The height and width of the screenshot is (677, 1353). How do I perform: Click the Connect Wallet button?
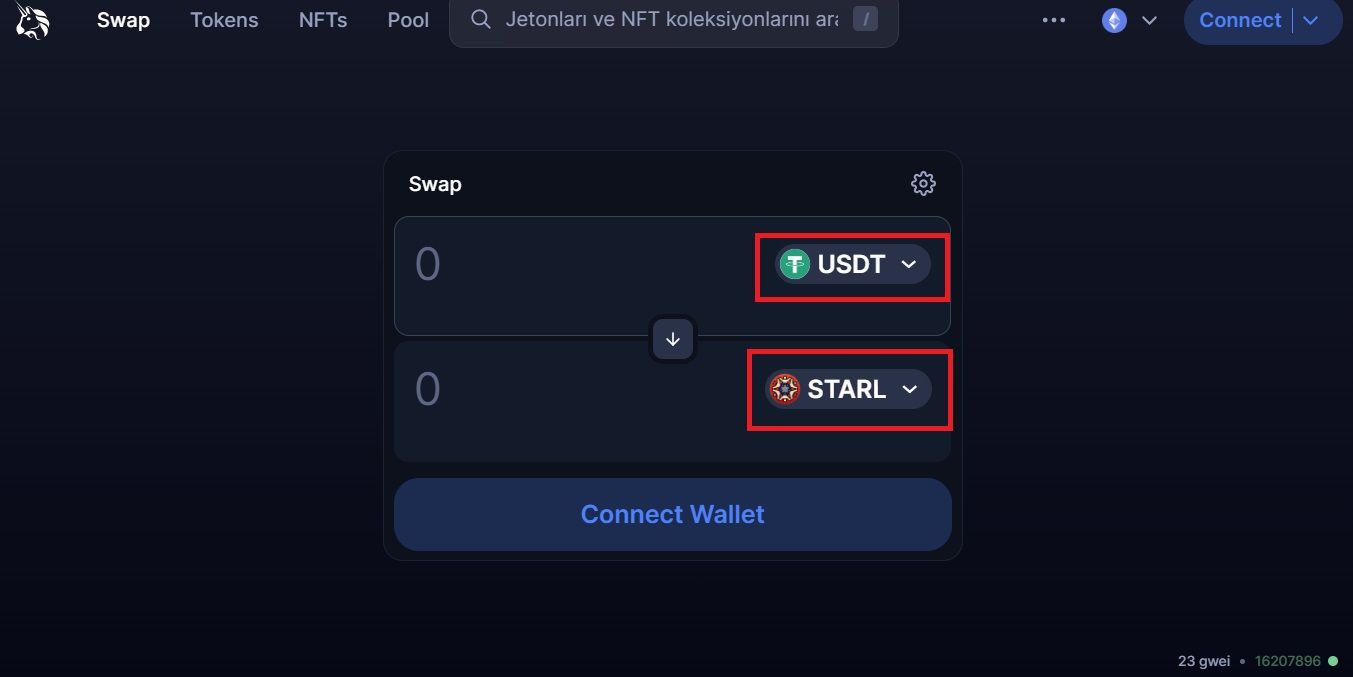pyautogui.click(x=673, y=514)
